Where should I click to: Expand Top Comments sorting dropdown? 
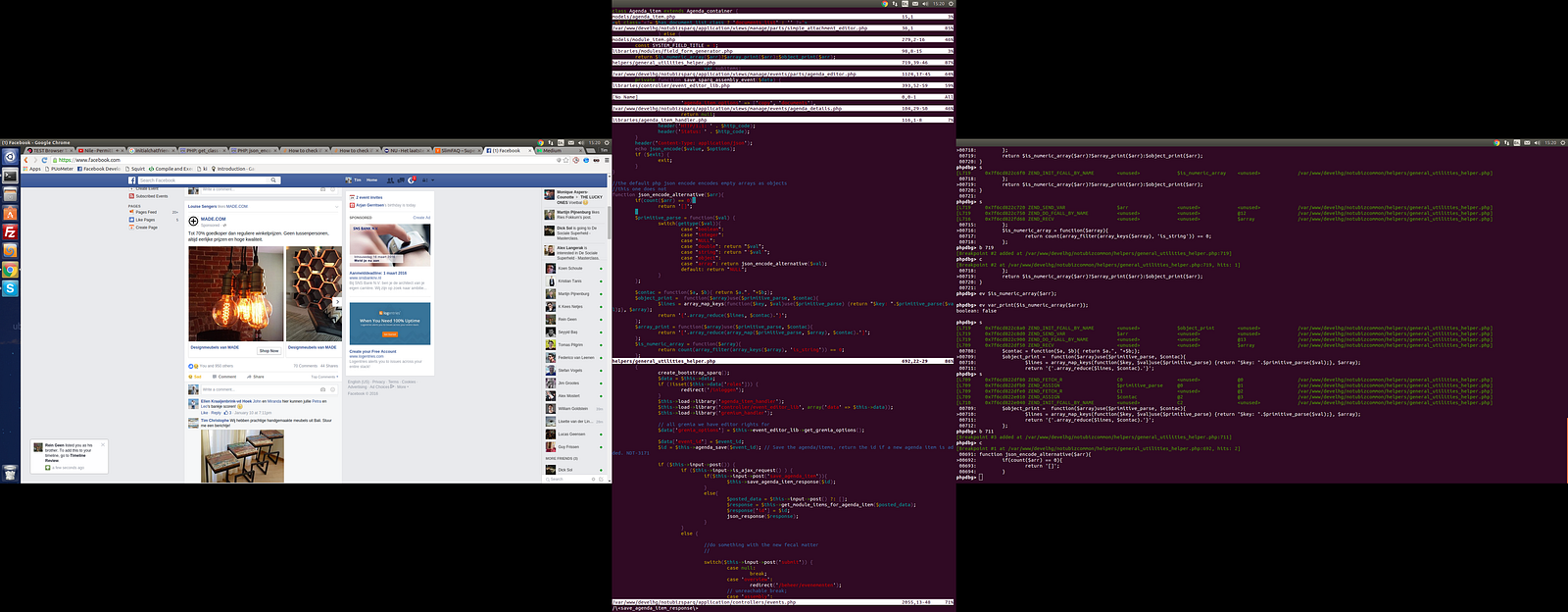324,377
